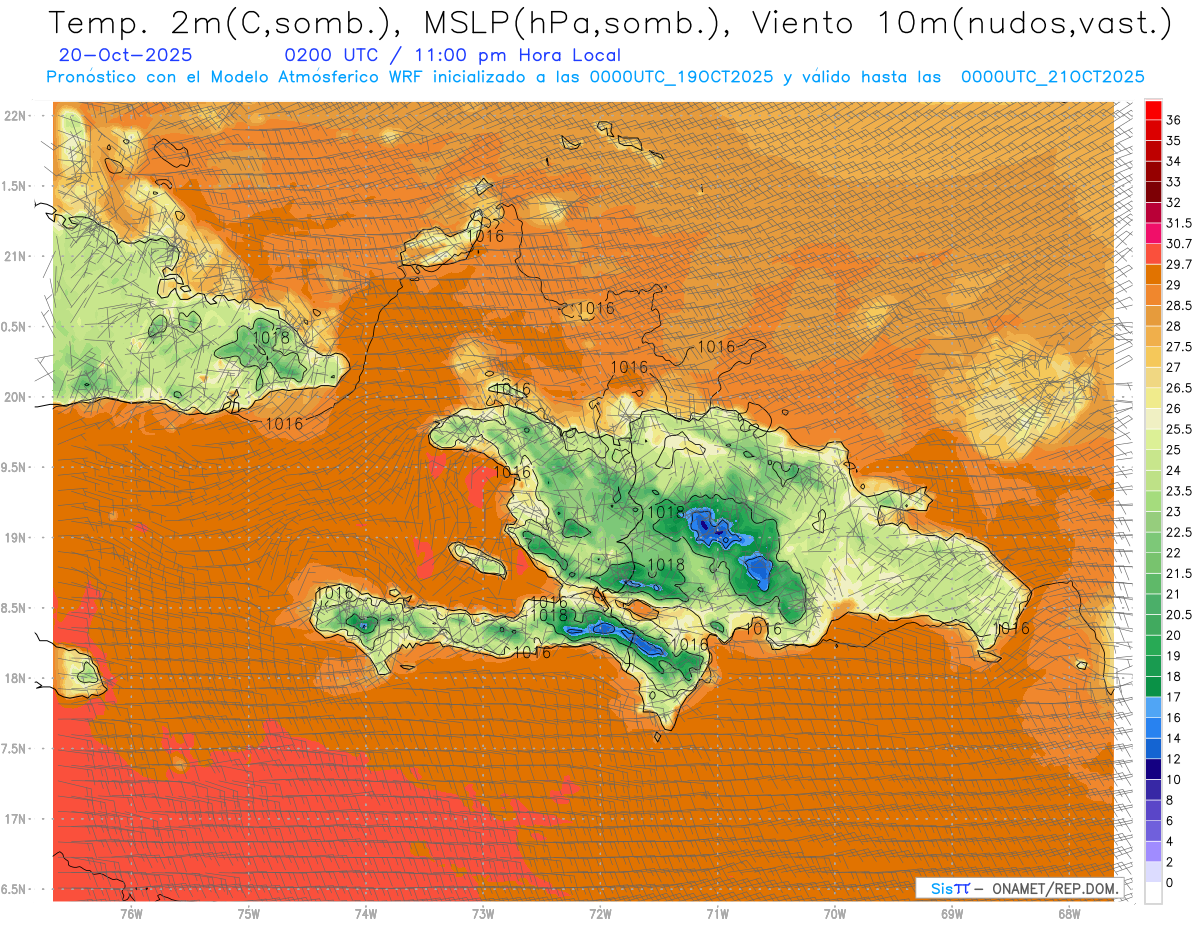Pick the pale lavender swatch between 0 and 2
The height and width of the screenshot is (927, 1200).
pyautogui.click(x=1153, y=873)
